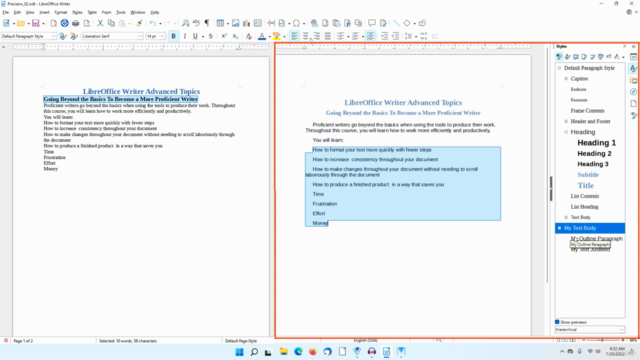Click the Insert Text Box icon
The image size is (640, 360).
pos(258,23)
